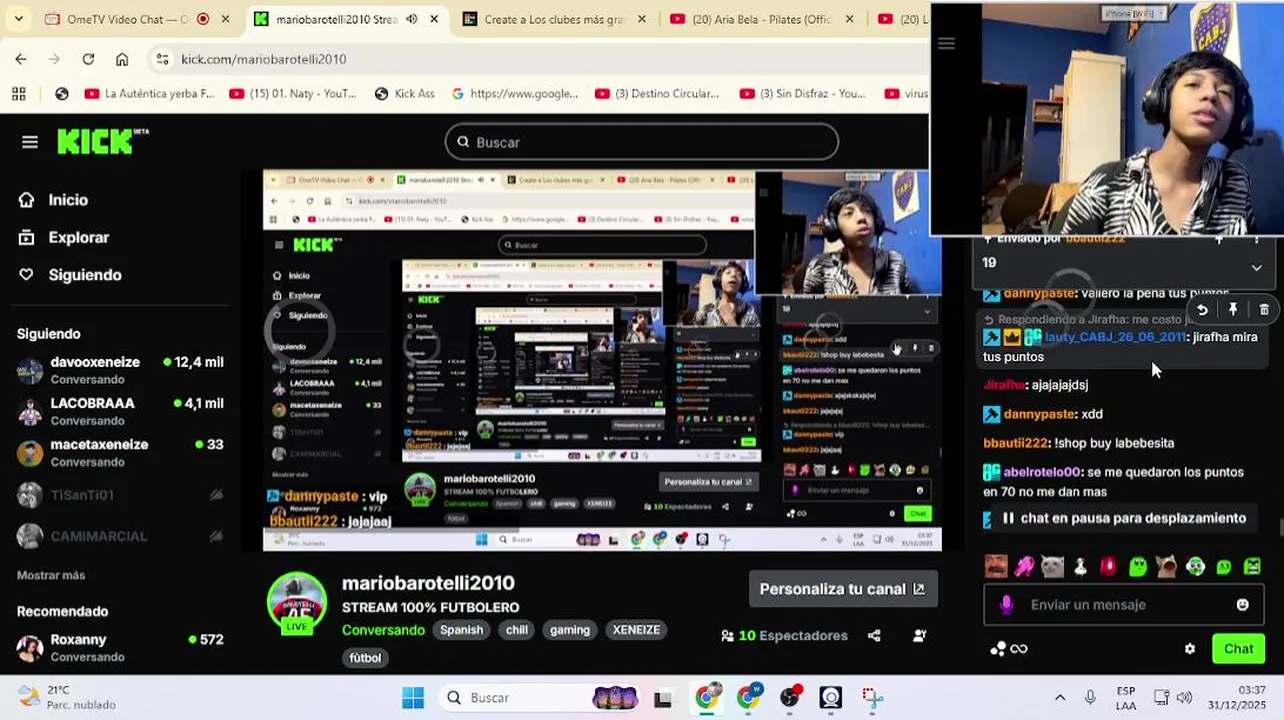Open the Kick hamburger menu
This screenshot has width=1284, height=720.
click(30, 142)
